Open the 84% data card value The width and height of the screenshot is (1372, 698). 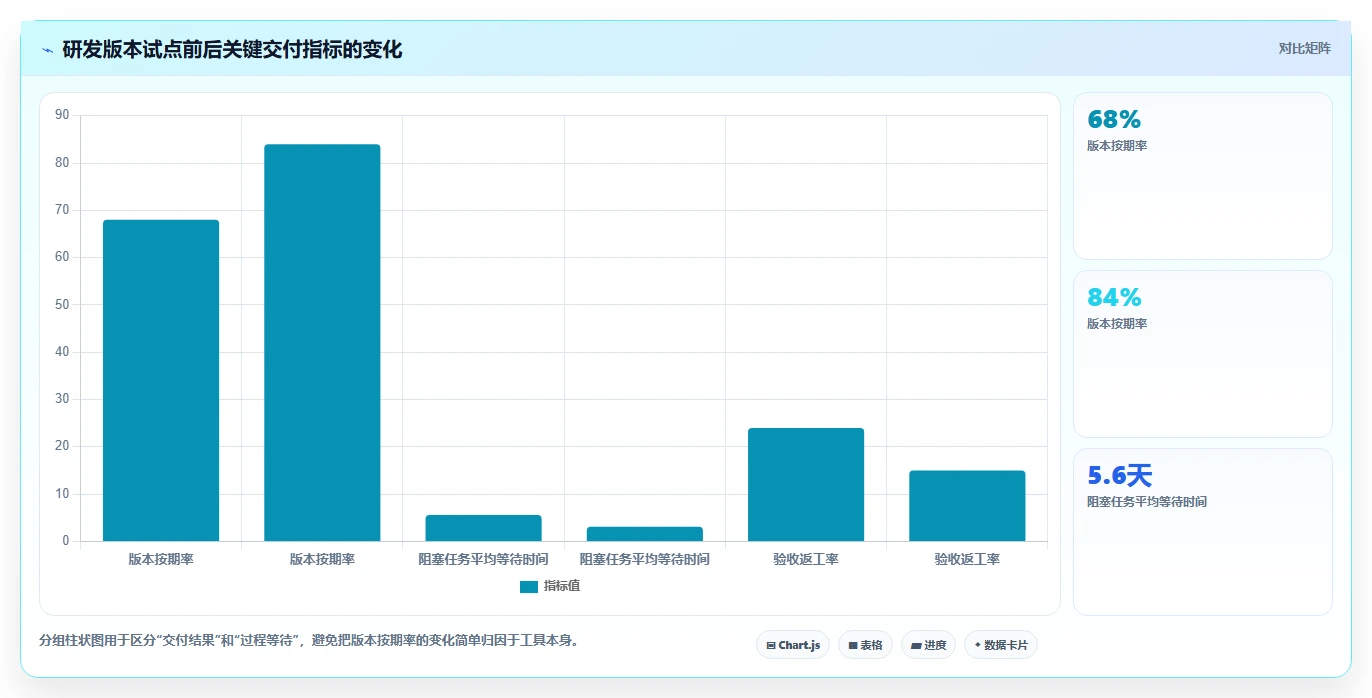[1114, 298]
